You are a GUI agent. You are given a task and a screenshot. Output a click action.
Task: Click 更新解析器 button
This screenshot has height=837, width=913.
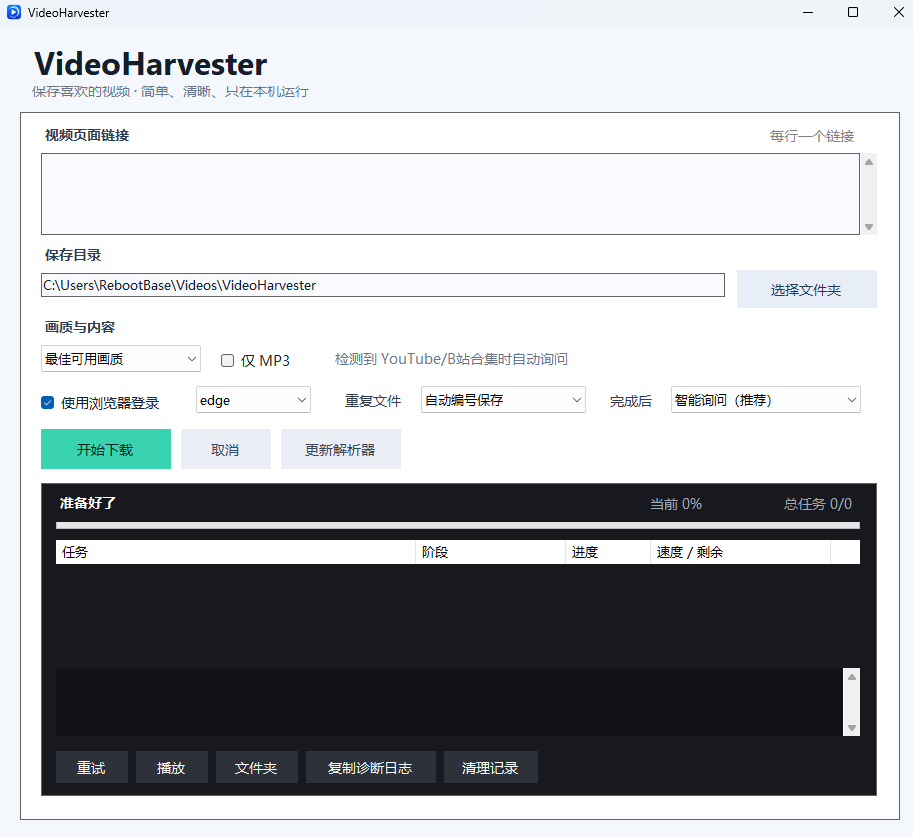click(x=341, y=449)
